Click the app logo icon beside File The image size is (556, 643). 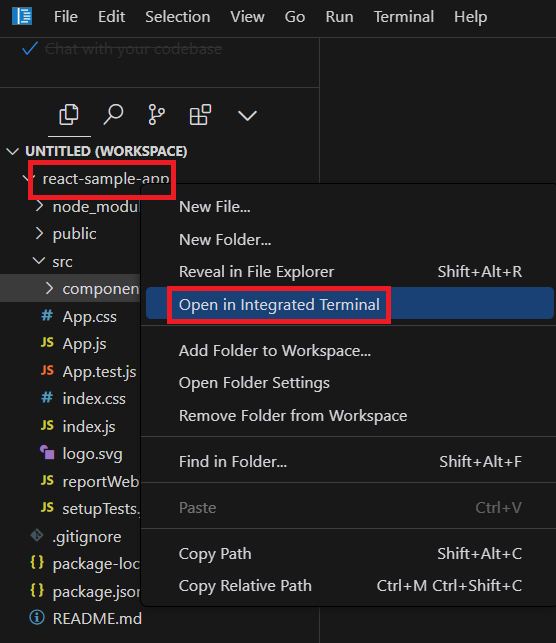(22, 16)
